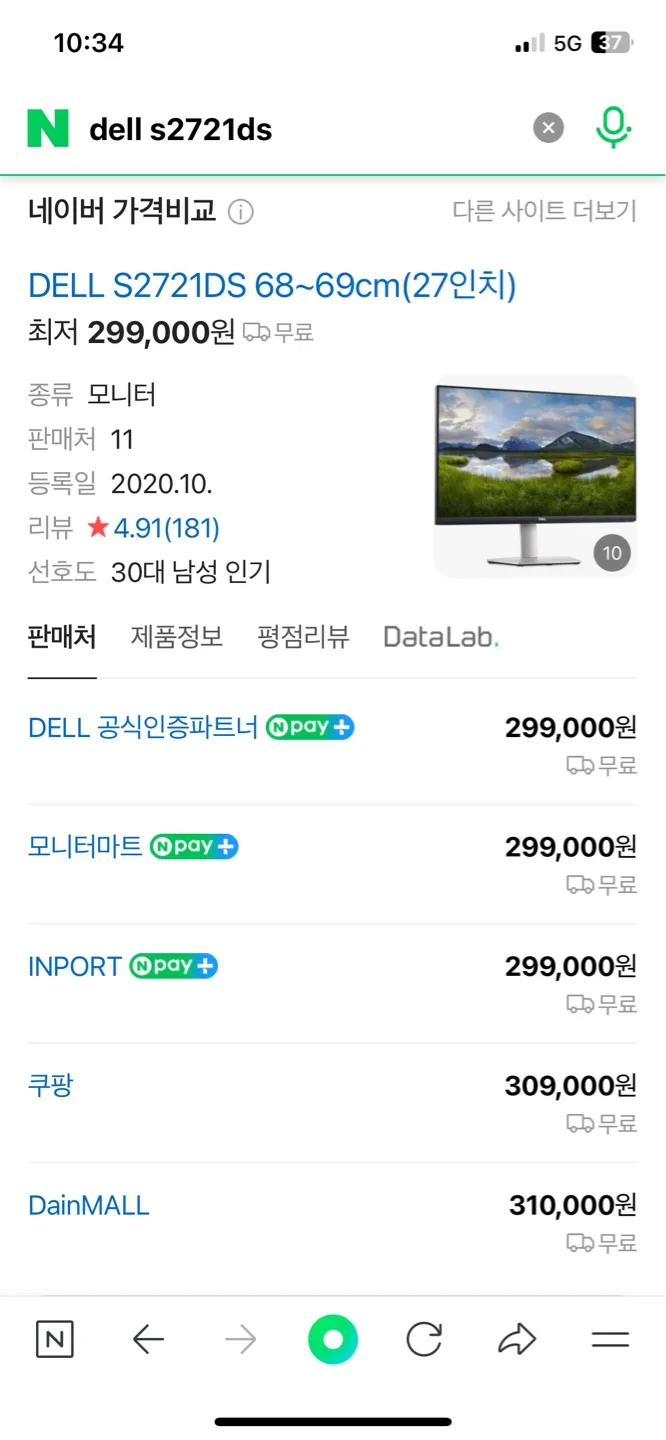Viewport: 666px width, 1440px height.
Task: Reload the page with the refresh icon
Action: pyautogui.click(x=424, y=1340)
